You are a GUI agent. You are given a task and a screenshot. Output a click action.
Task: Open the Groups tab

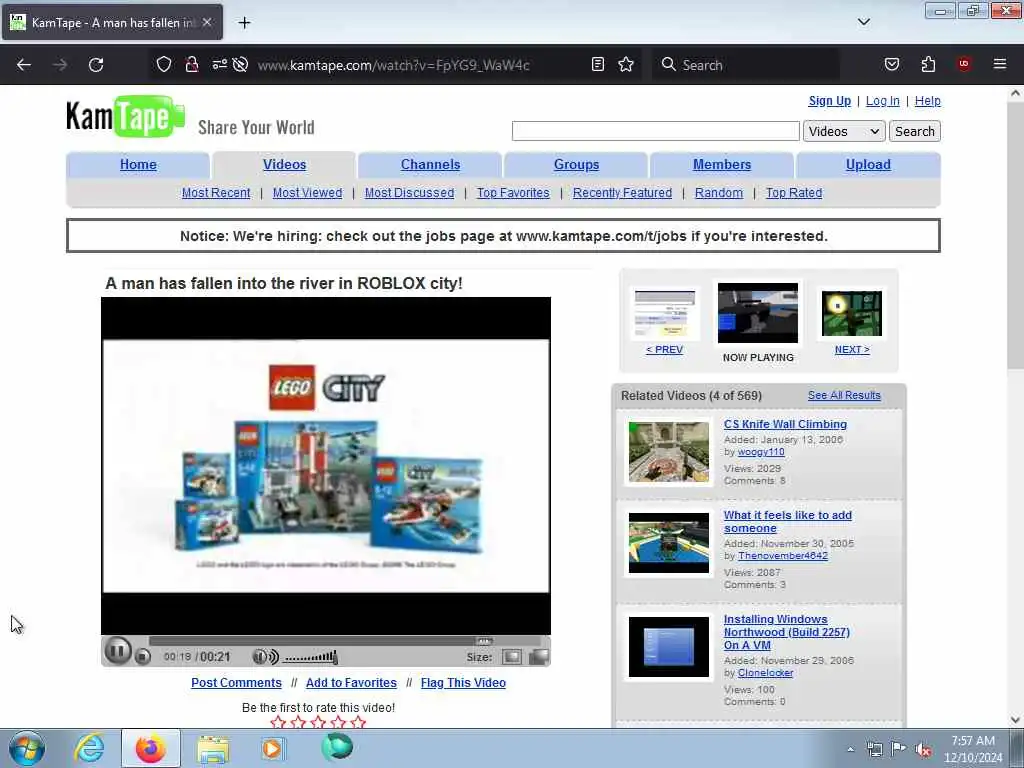[576, 165]
